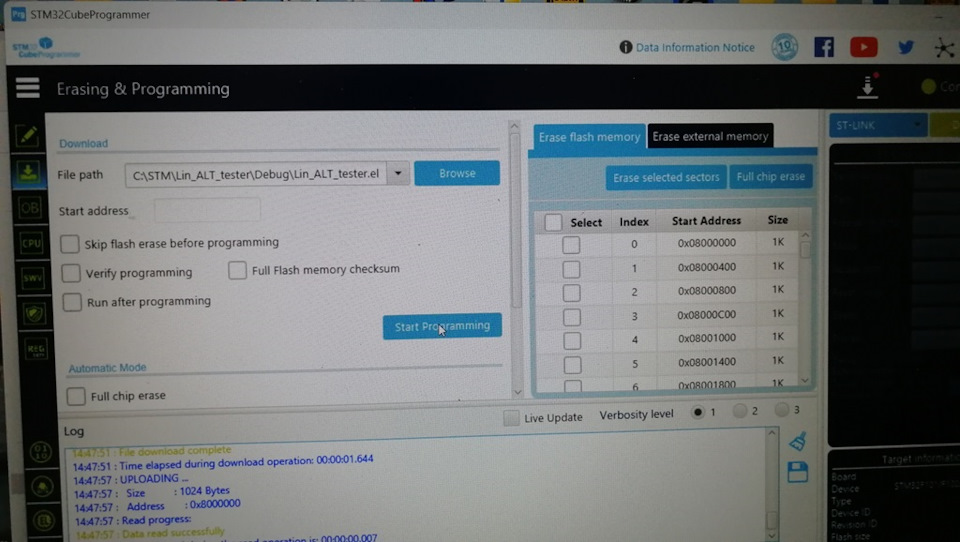Click the Size column header
This screenshot has width=960, height=542.
(778, 220)
